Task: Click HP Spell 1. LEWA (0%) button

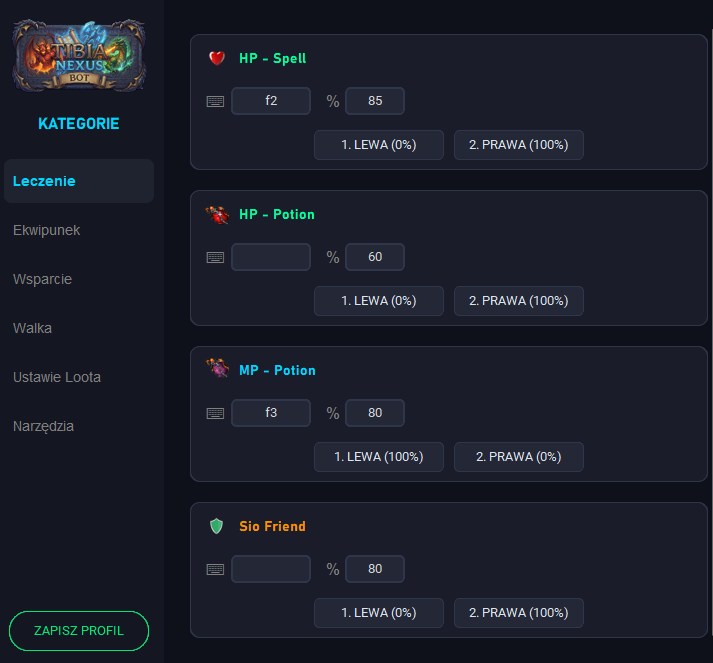Action: tap(378, 145)
